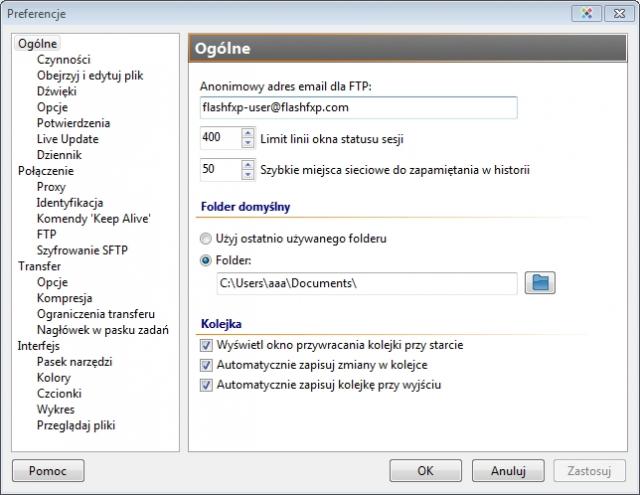
Task: Increase the session status line limit
Action: click(x=248, y=132)
